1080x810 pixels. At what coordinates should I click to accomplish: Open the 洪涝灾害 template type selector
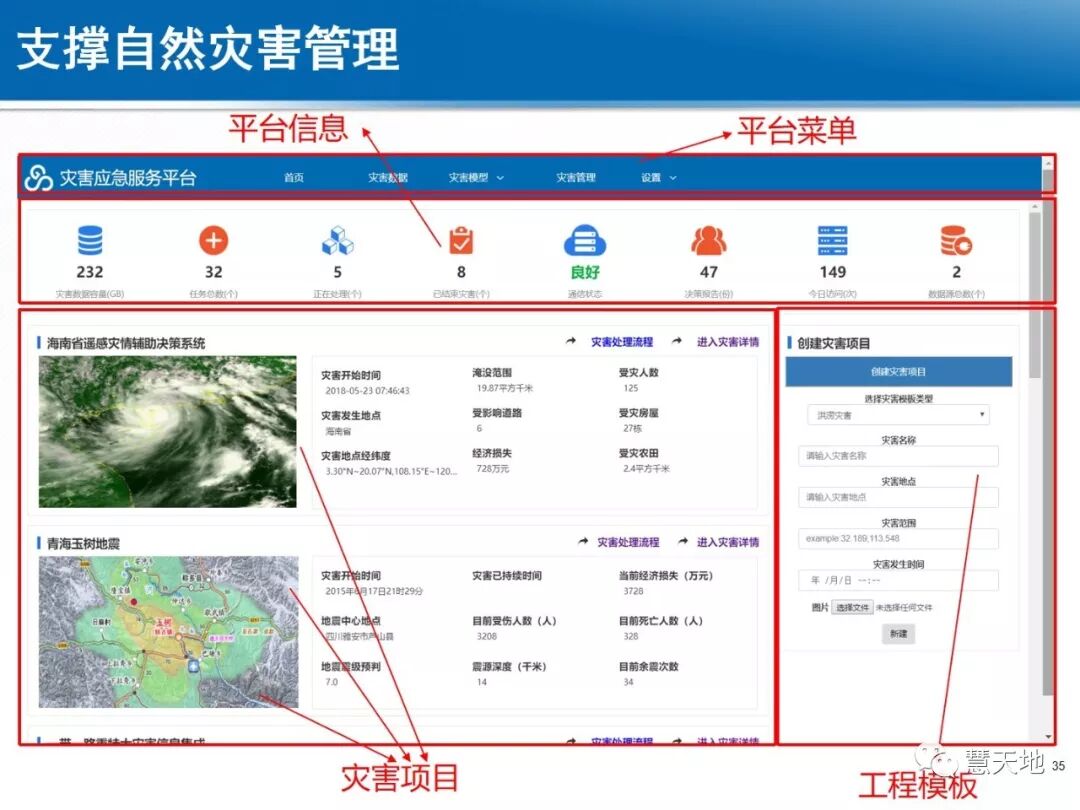point(898,415)
